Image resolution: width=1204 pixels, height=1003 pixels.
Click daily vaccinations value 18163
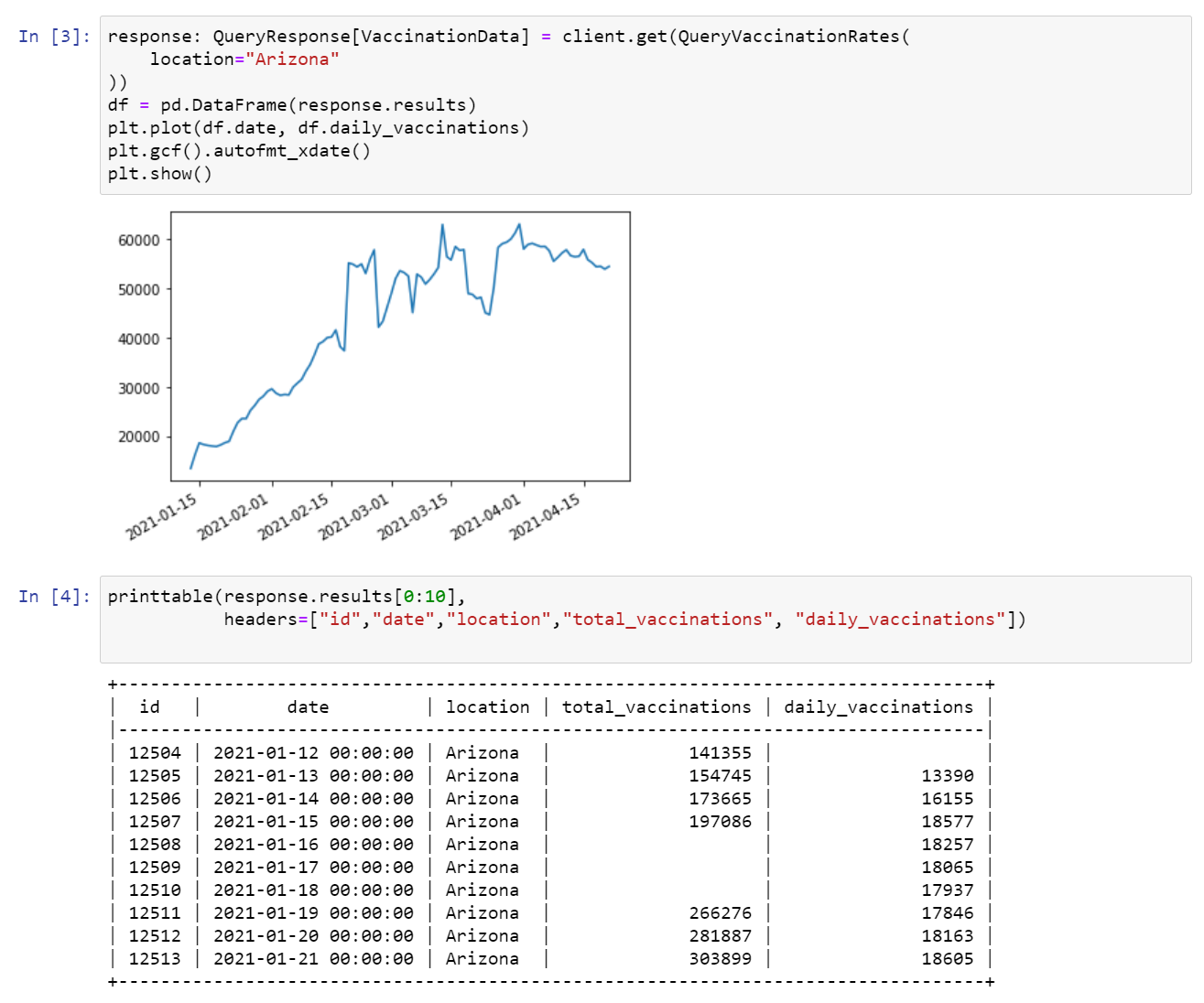[x=948, y=936]
